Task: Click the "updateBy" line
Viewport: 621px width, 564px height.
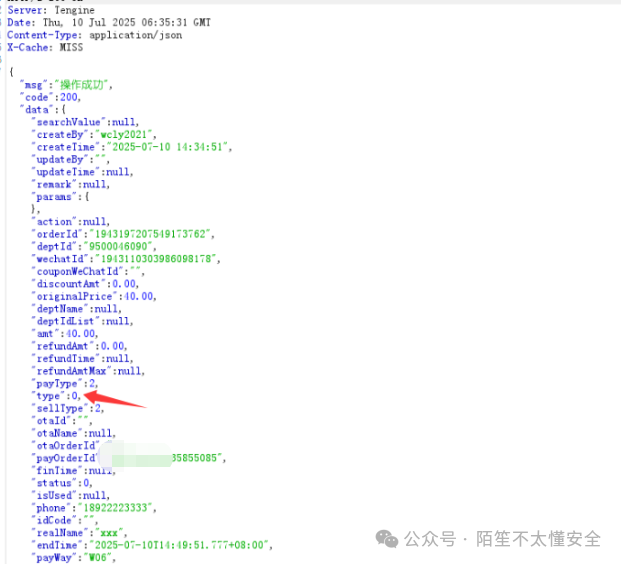Action: (x=70, y=160)
